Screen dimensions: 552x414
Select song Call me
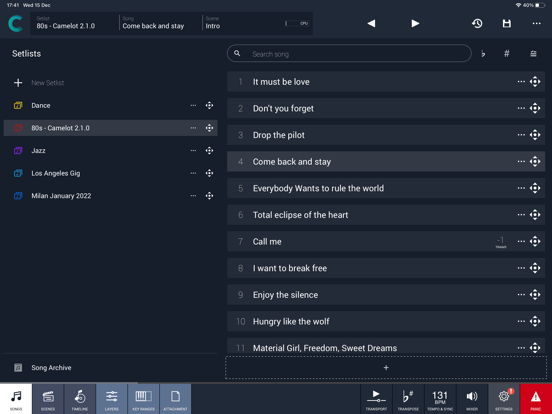click(x=386, y=242)
